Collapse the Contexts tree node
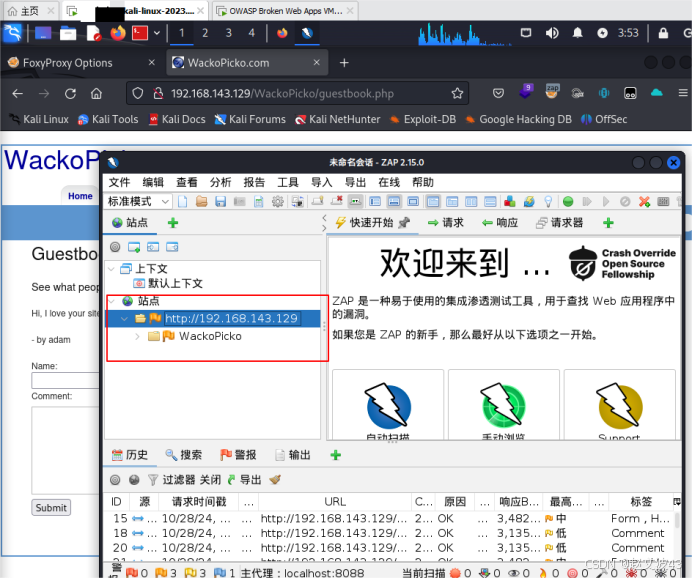 pos(112,269)
